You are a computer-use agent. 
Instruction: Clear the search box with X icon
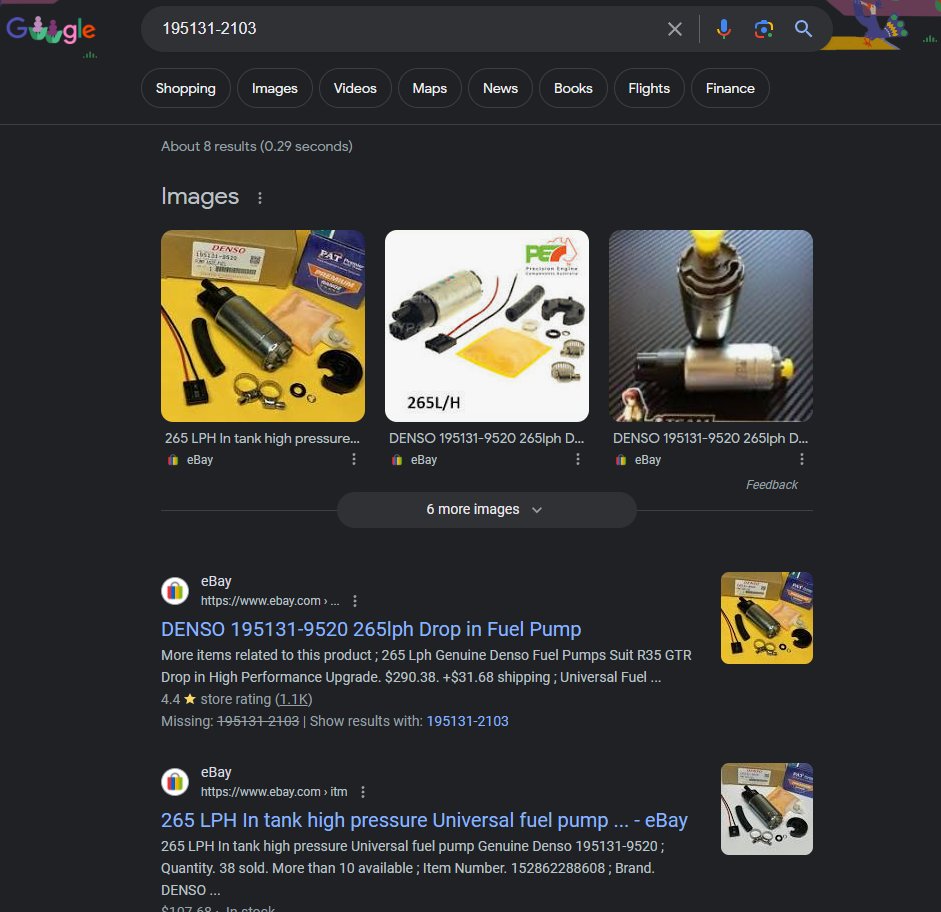[x=675, y=29]
